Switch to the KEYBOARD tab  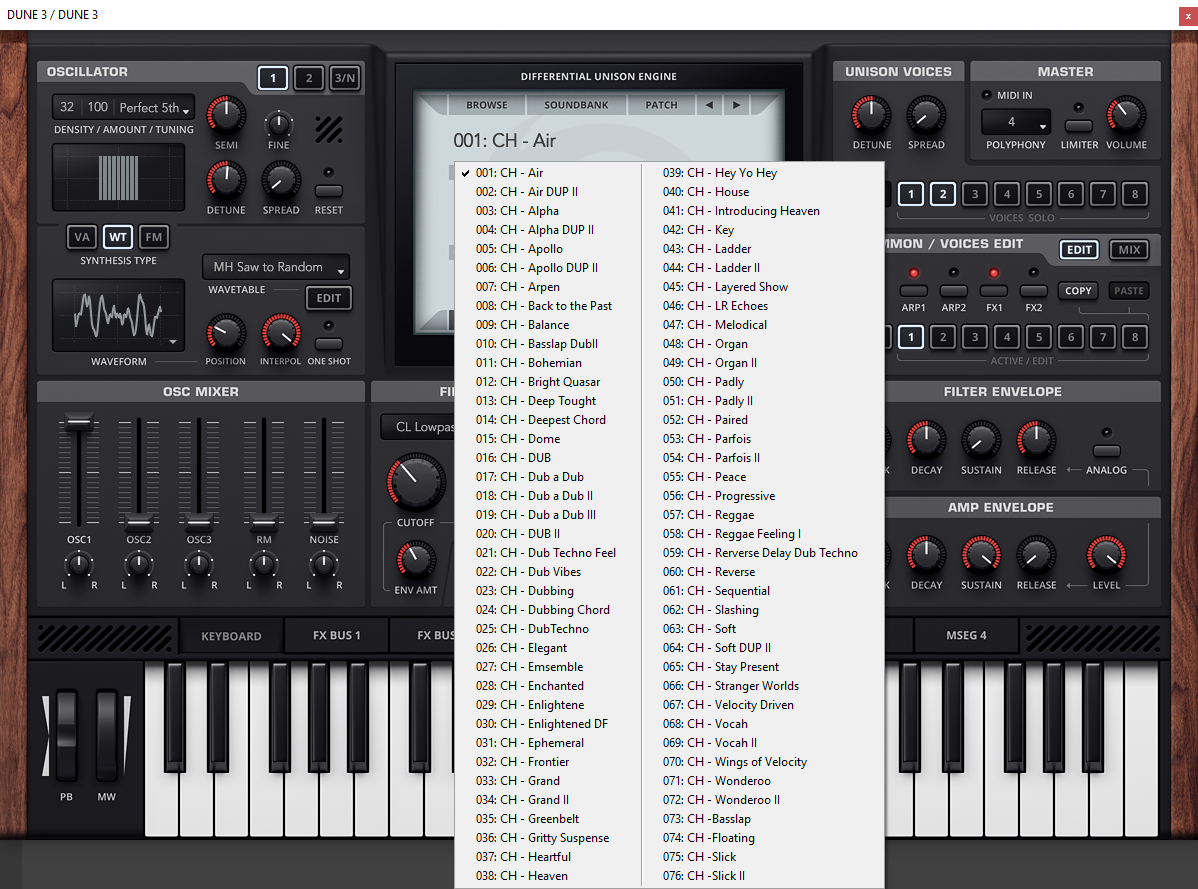pos(232,635)
